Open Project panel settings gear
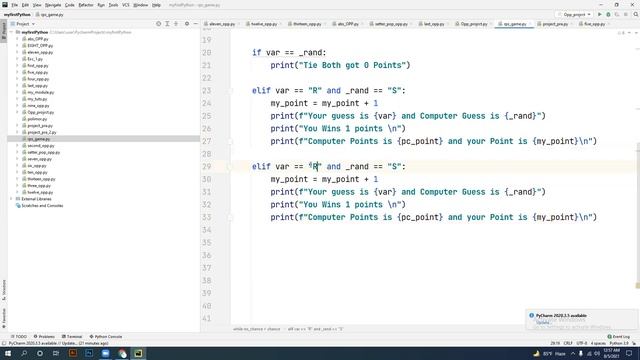Image resolution: width=640 pixels, height=360 pixels. 187,24
